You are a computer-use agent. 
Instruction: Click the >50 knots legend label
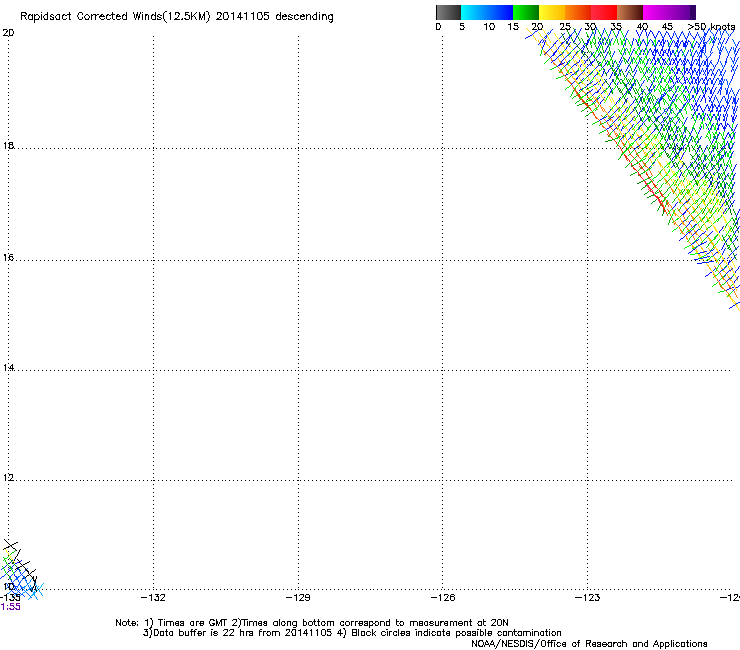pos(711,27)
